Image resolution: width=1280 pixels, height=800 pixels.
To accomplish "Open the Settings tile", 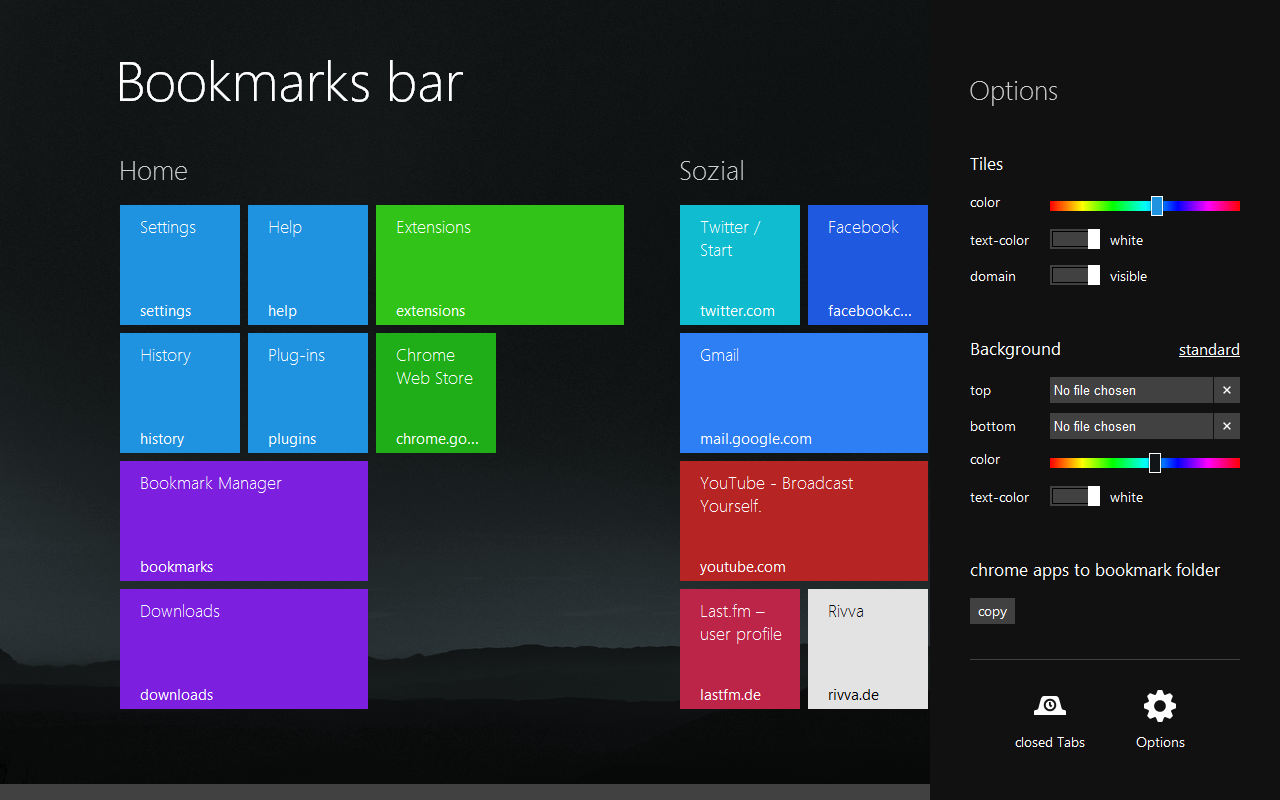I will pos(180,265).
